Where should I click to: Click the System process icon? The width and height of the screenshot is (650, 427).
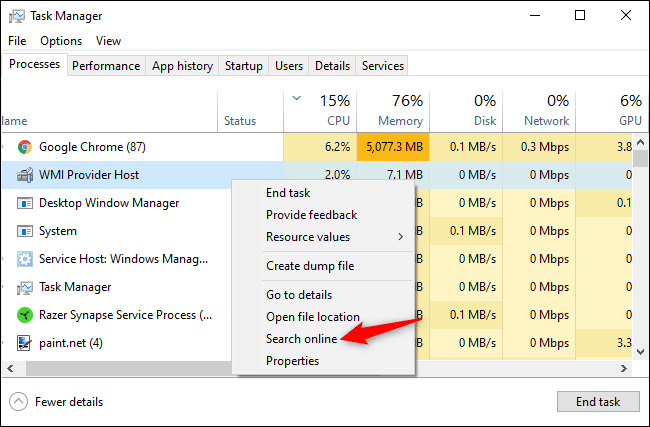coord(25,231)
